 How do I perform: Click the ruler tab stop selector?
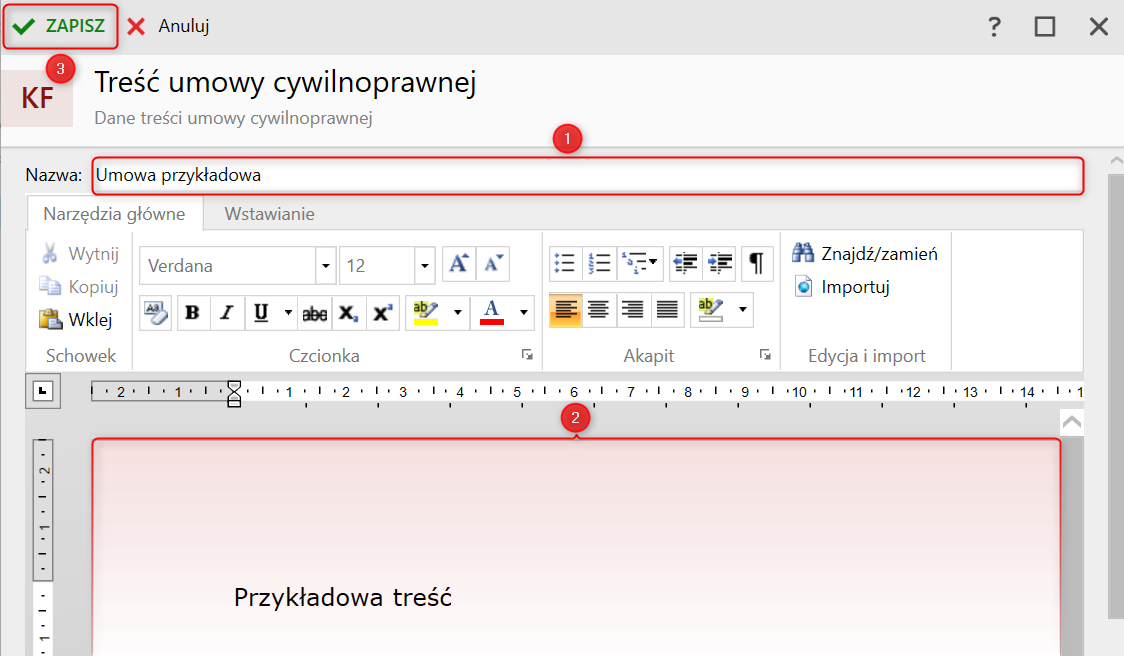coord(43,391)
